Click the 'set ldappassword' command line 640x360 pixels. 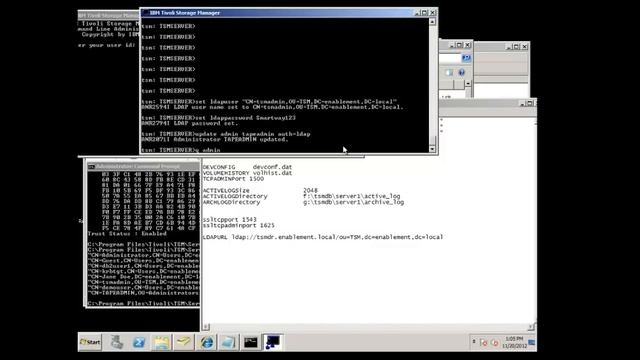[218, 118]
